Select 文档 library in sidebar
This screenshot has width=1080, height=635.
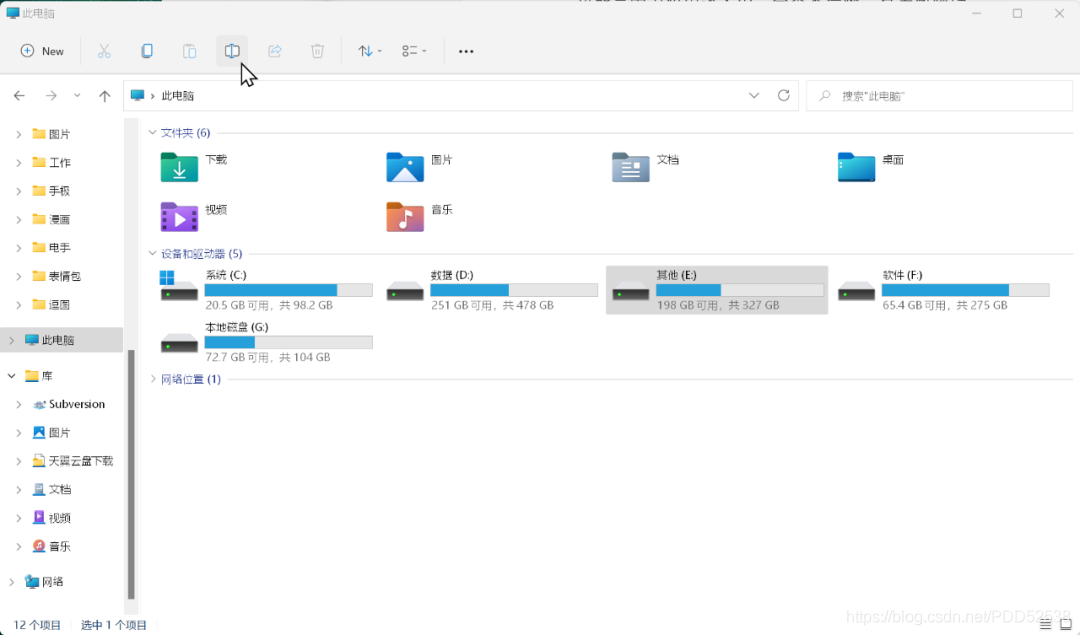point(52,490)
